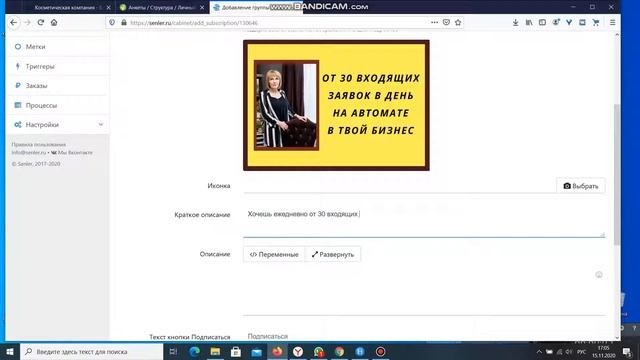Click the Выбрать icon upload button
The height and width of the screenshot is (360, 640).
[581, 186]
